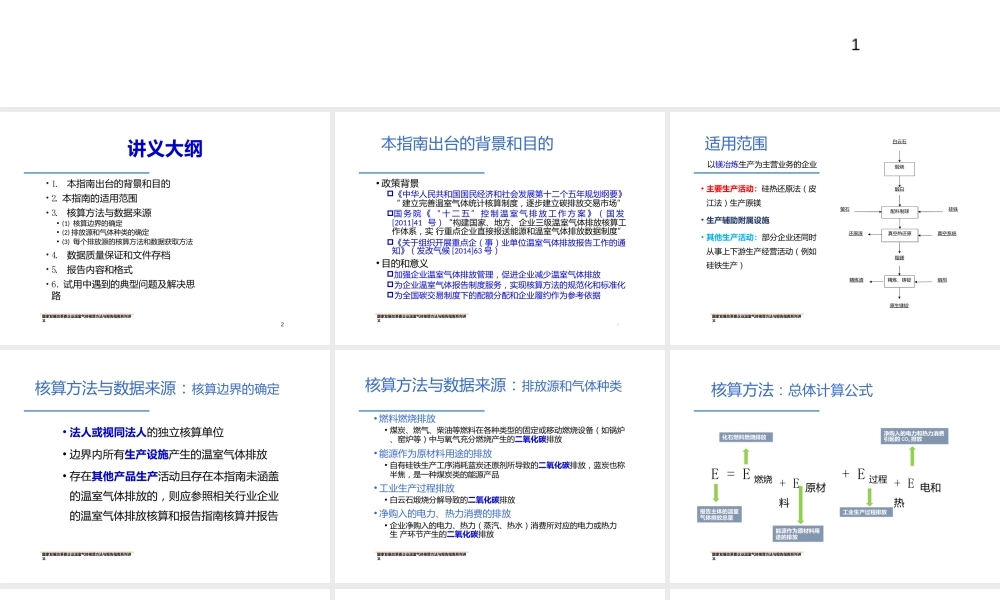Viewport: 1000px width, 600px height.
Task: Click the 目的和意义 bullet heading
Action: point(404,263)
